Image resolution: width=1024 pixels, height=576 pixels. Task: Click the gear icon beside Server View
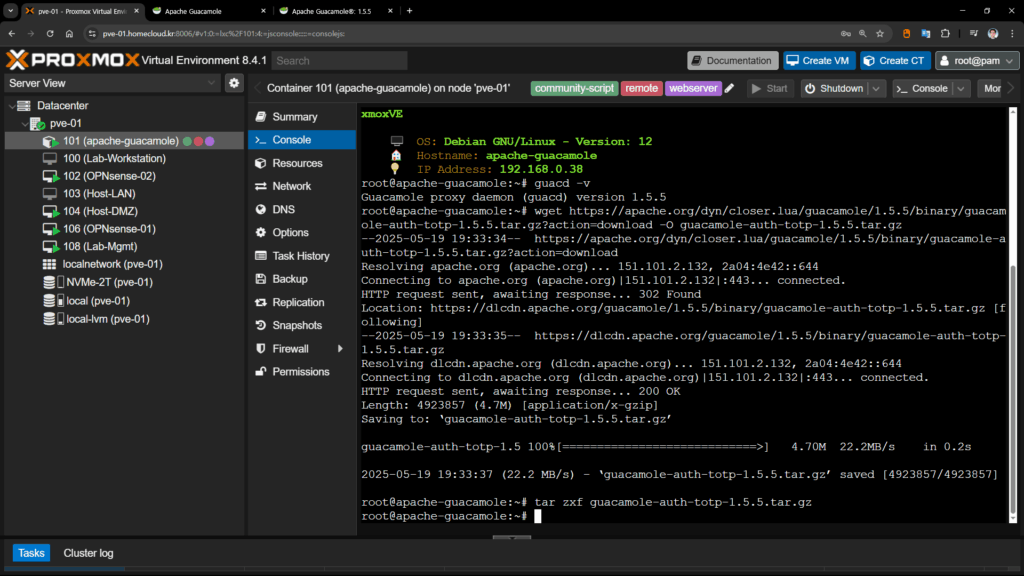pyautogui.click(x=234, y=83)
